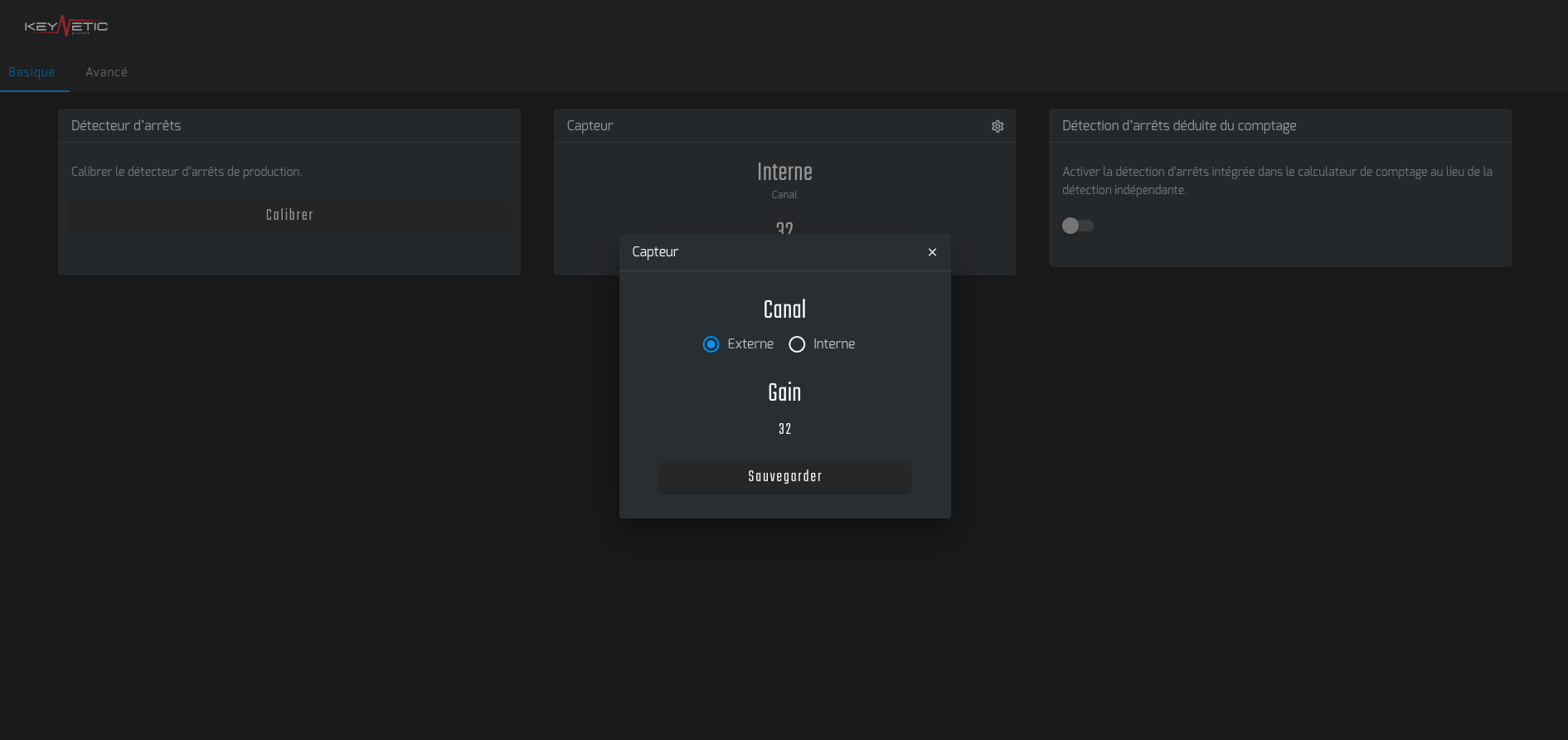1568x740 pixels.
Task: Click the Sauvegarder button
Action: pyautogui.click(x=785, y=476)
